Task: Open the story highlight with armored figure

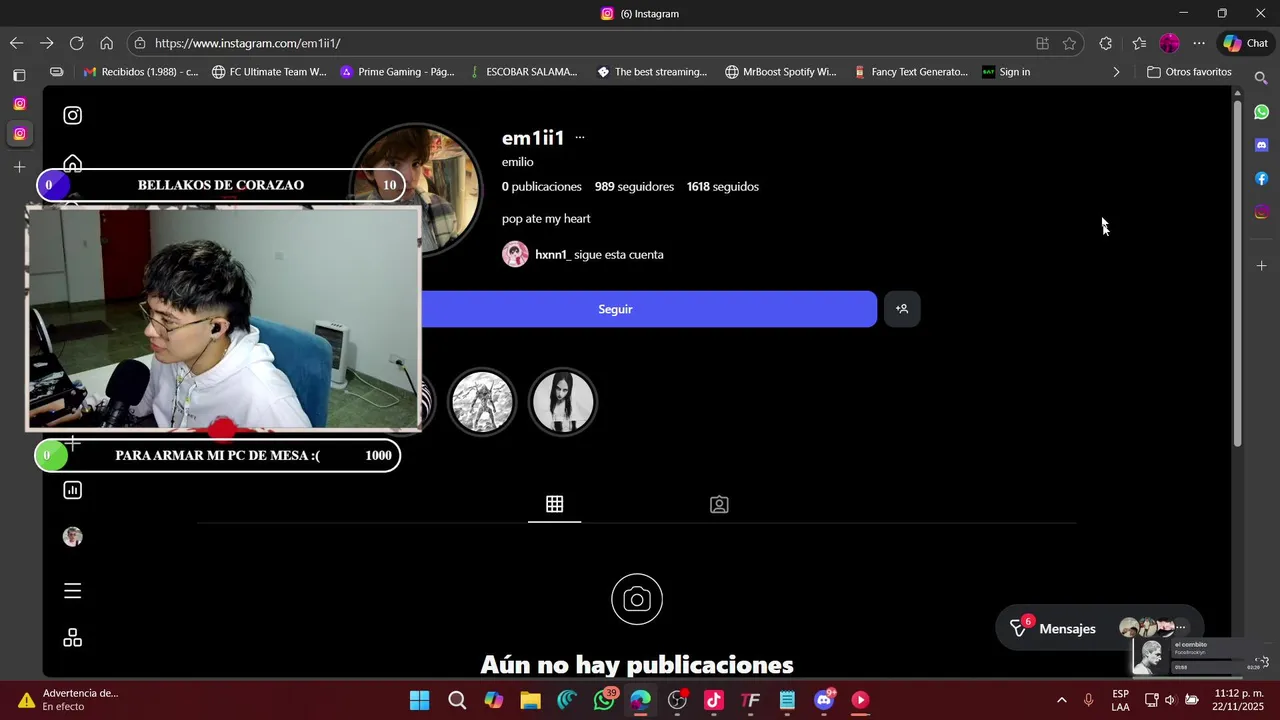Action: point(482,402)
